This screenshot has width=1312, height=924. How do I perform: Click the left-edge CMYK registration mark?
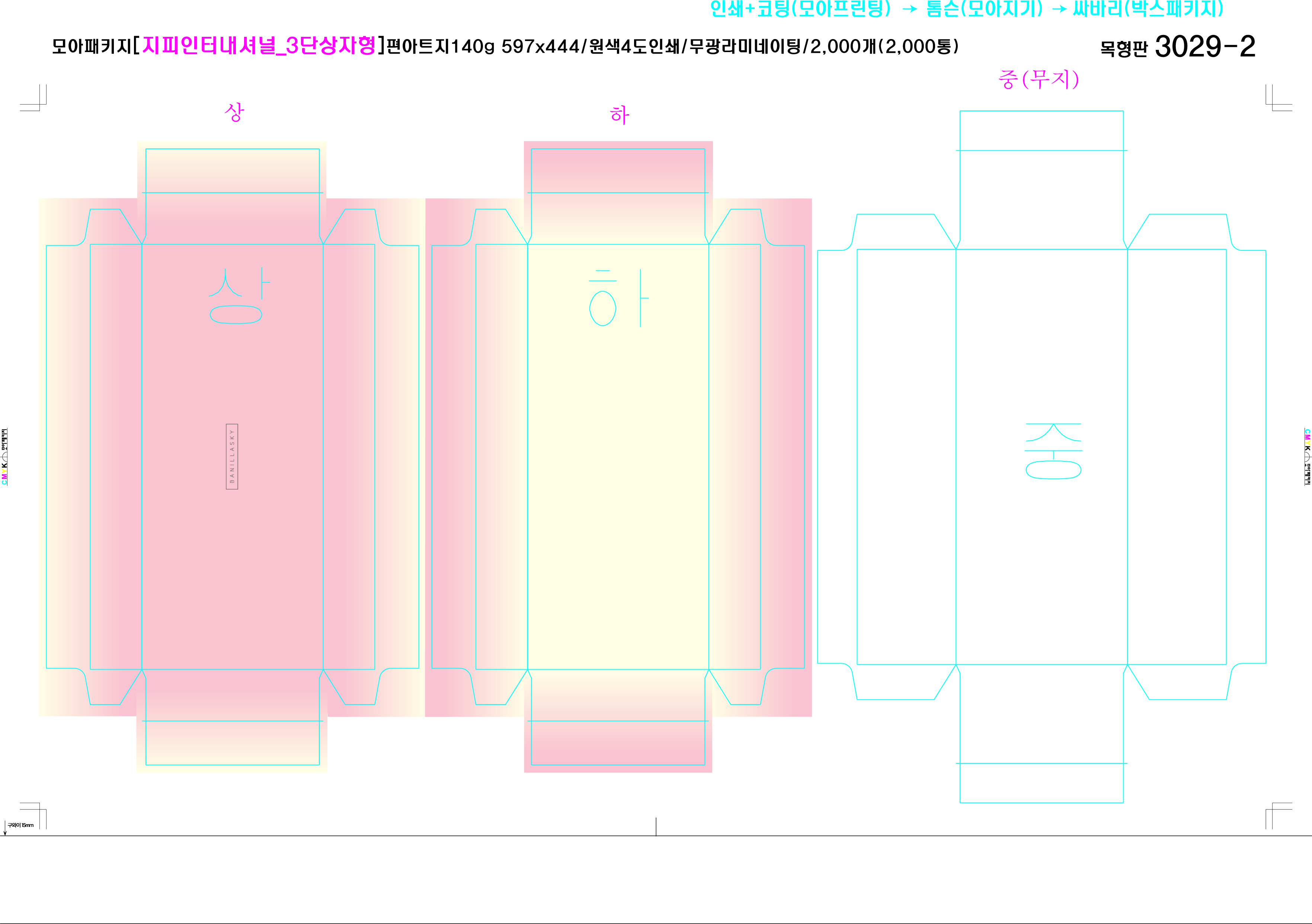pos(4,456)
